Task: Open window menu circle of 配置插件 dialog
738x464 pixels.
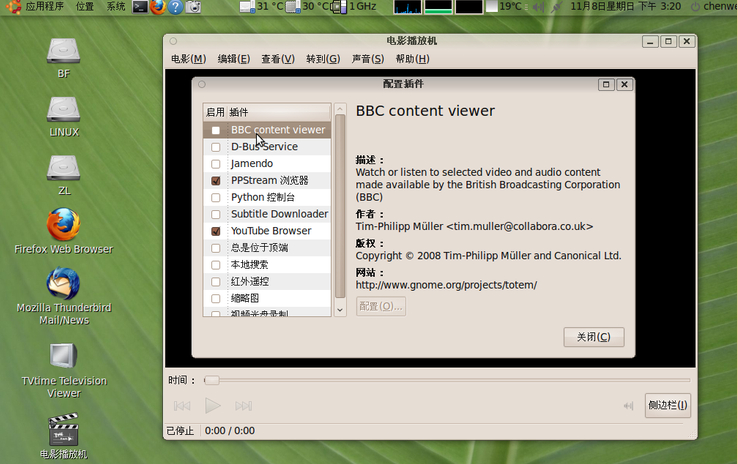Action: [x=202, y=84]
